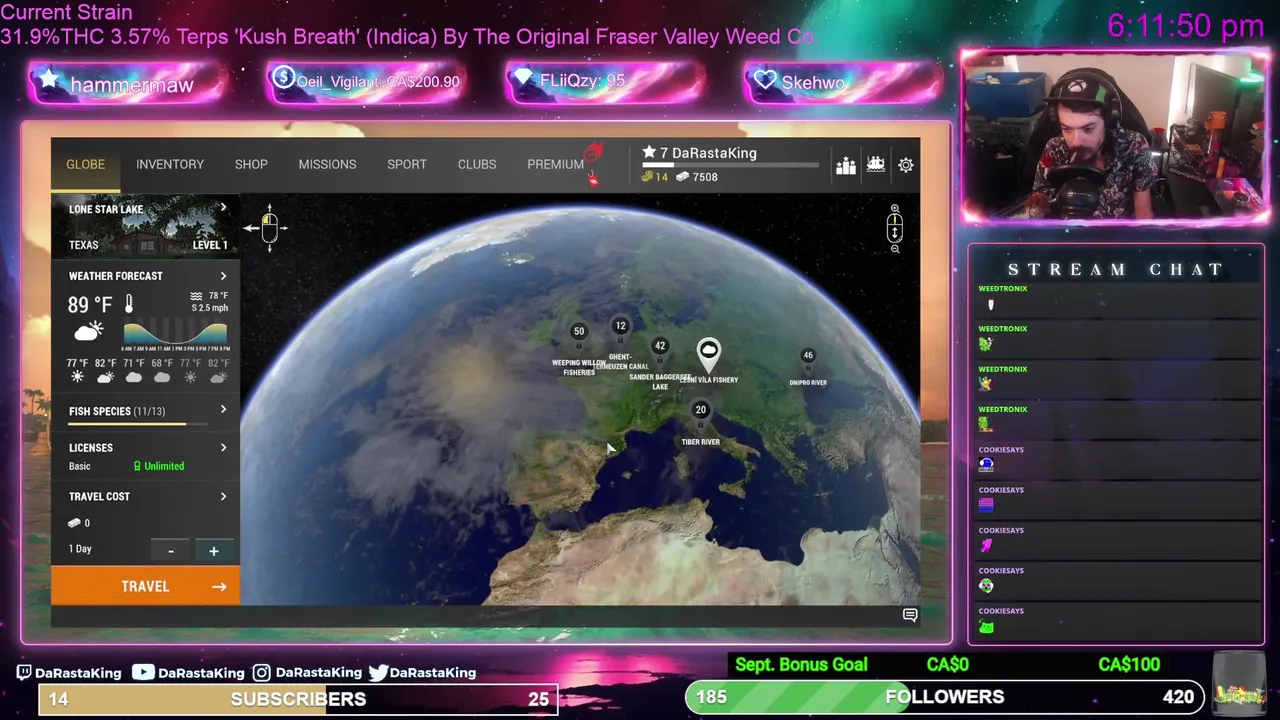This screenshot has width=1280, height=720.
Task: Select the Ghent-Terneuzen Canal level 12 pin
Action: pyautogui.click(x=620, y=326)
